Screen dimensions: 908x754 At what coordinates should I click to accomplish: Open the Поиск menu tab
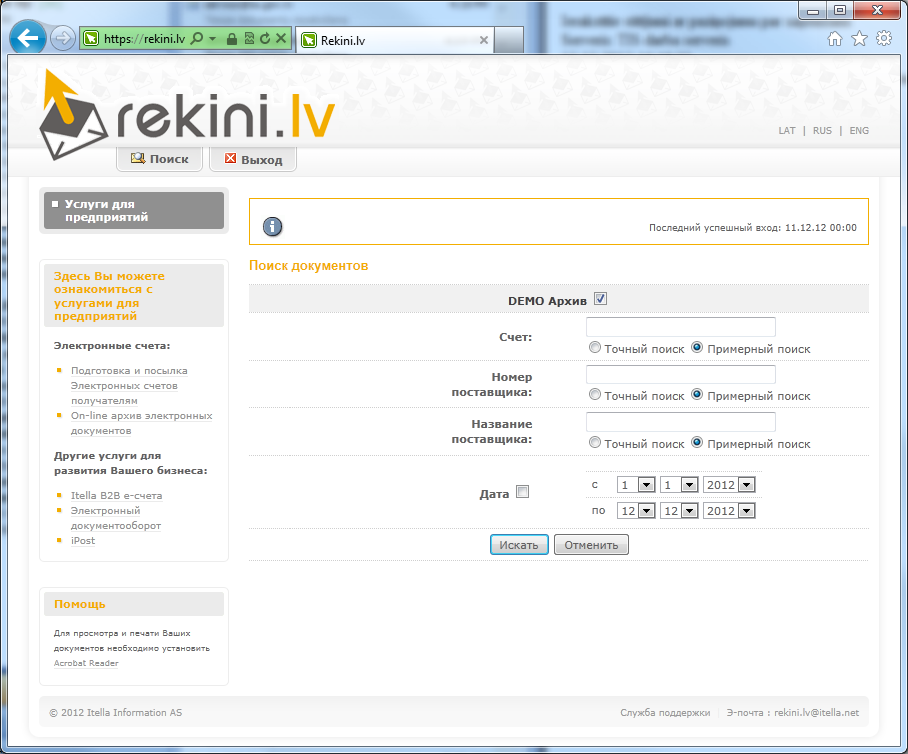160,159
